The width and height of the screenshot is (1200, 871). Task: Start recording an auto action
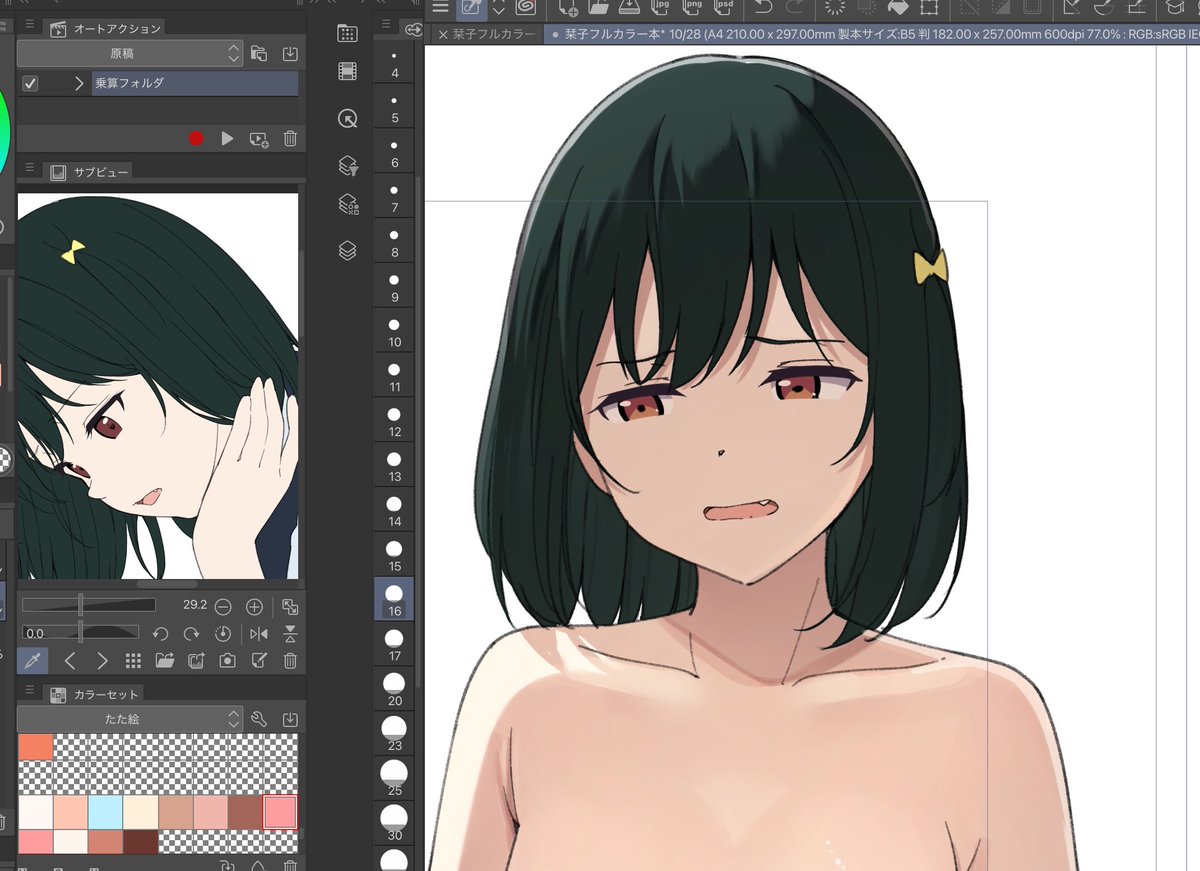[196, 139]
